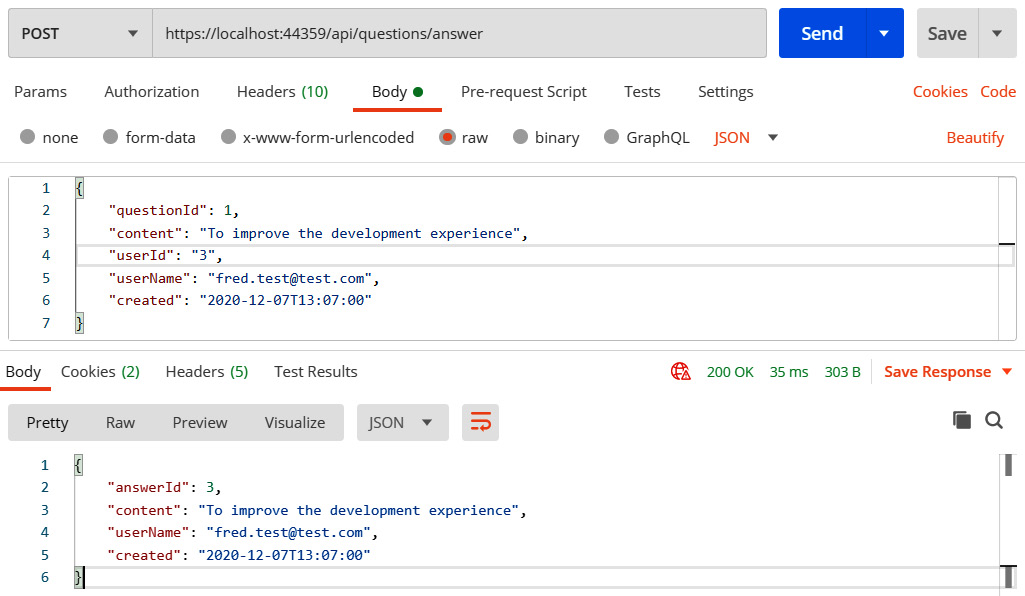Screen dimensions: 1025x596
Task: Open the POST method dropdown
Action: (x=80, y=34)
